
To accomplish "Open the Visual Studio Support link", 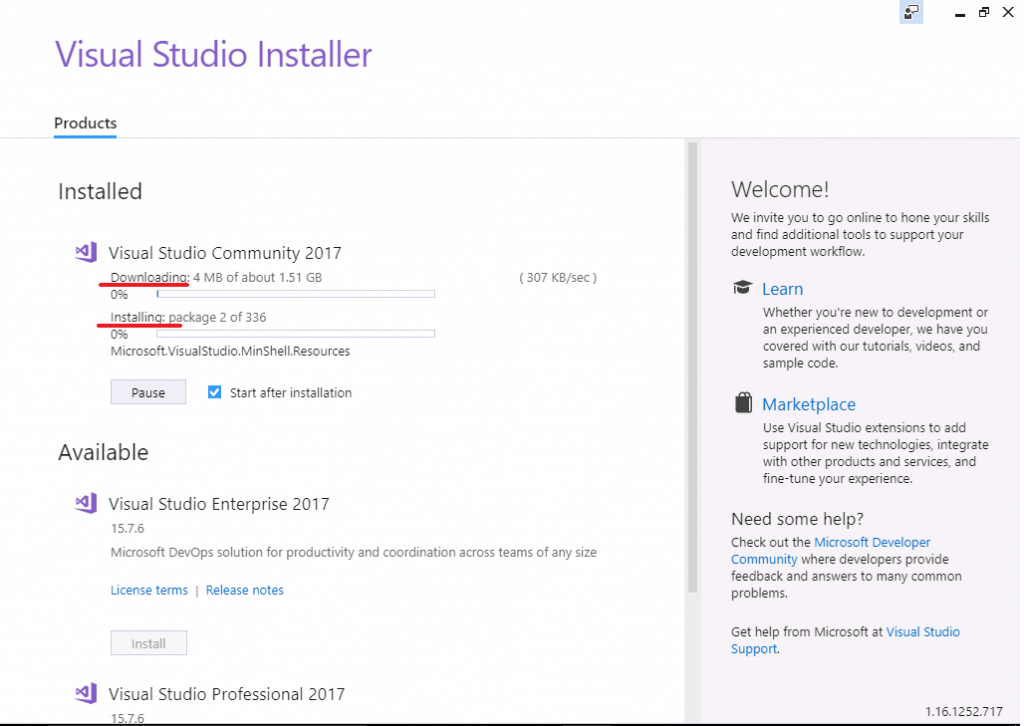I will (923, 631).
